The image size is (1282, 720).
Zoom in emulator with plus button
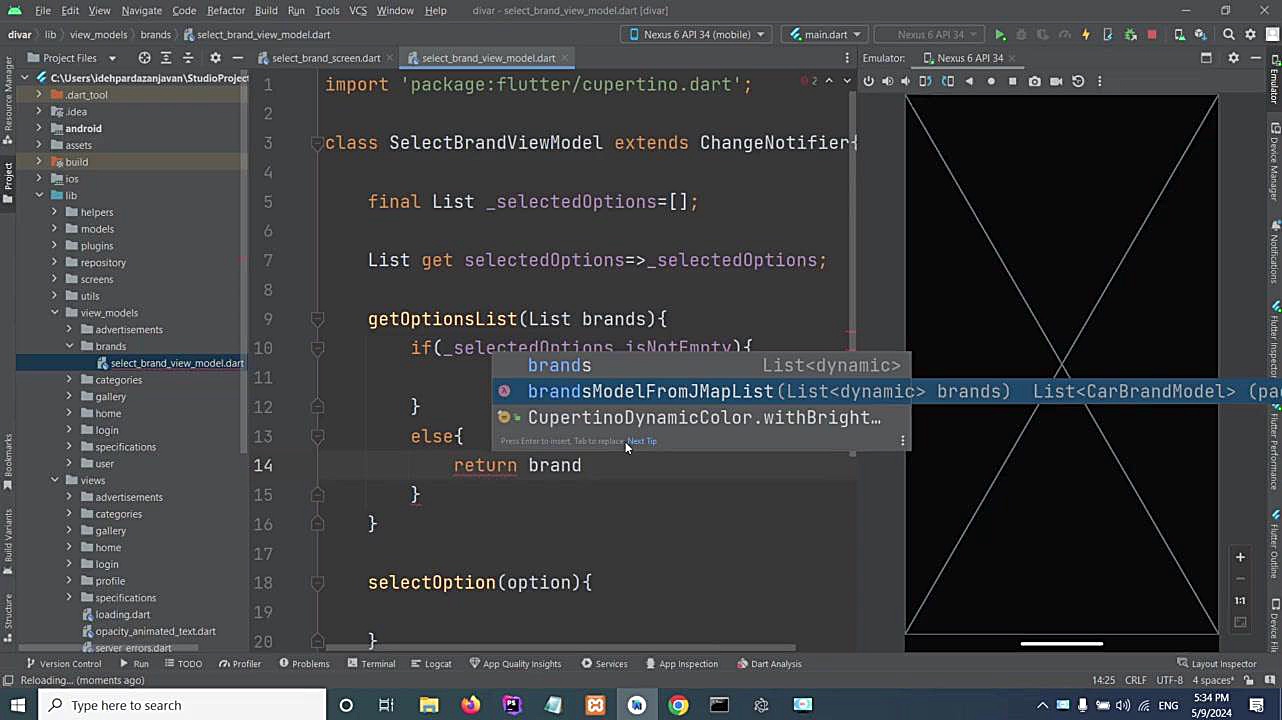click(1240, 557)
